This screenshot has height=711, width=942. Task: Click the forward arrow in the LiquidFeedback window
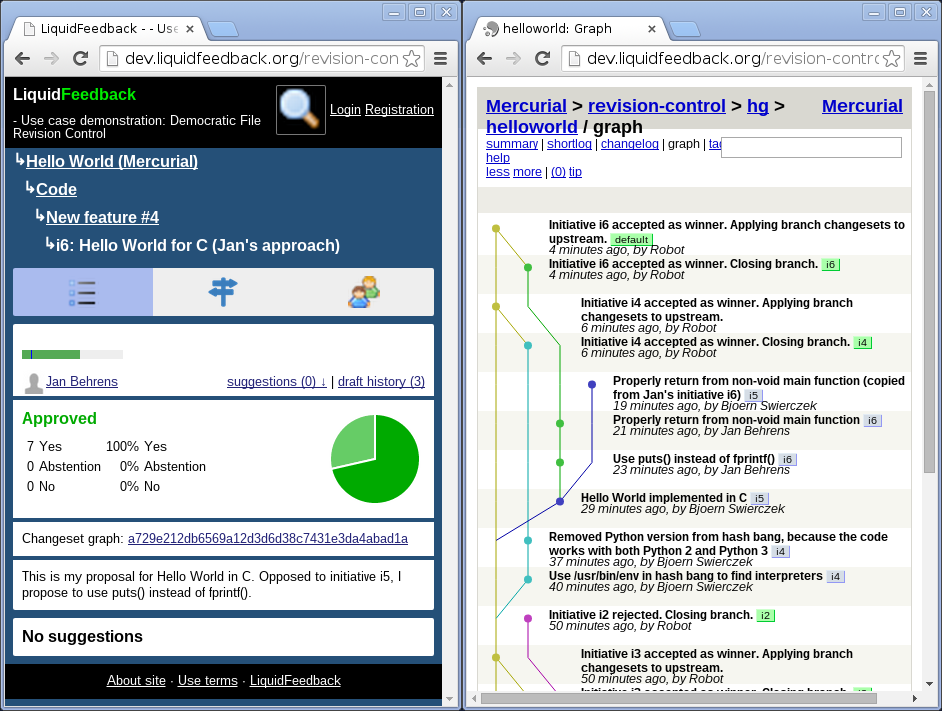50,58
